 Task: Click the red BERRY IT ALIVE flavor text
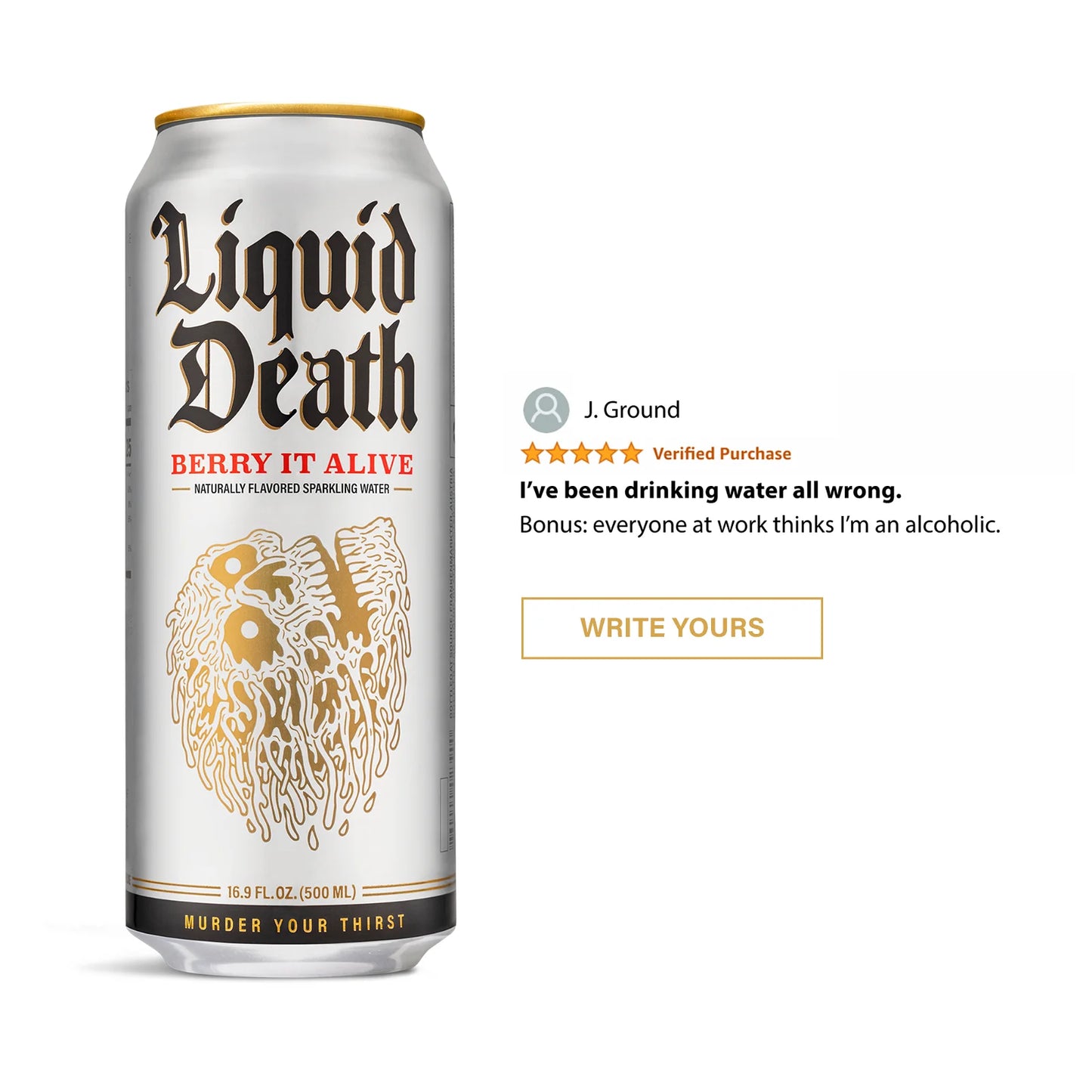click(x=292, y=464)
